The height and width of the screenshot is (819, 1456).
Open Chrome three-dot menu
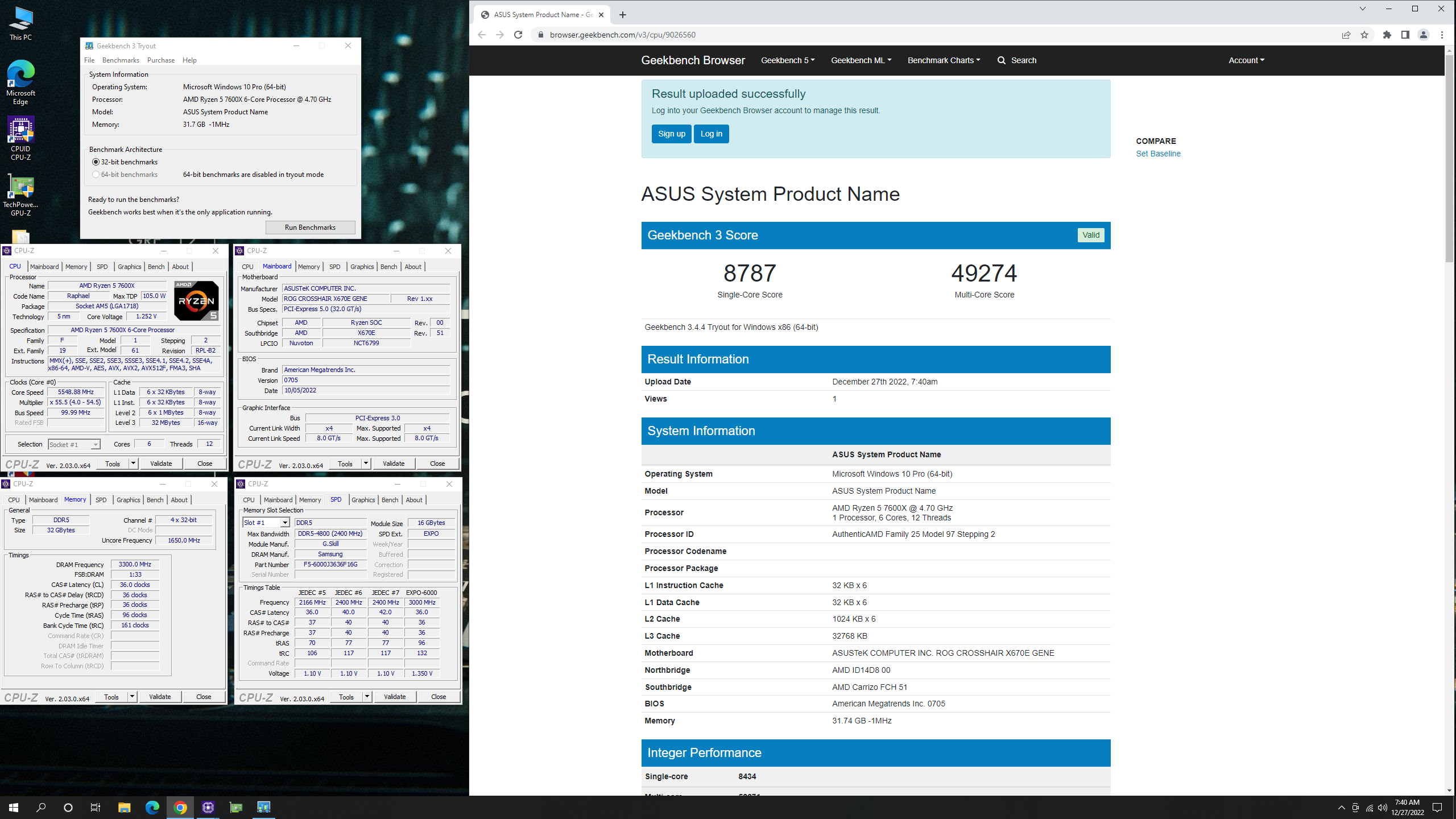(1442, 35)
